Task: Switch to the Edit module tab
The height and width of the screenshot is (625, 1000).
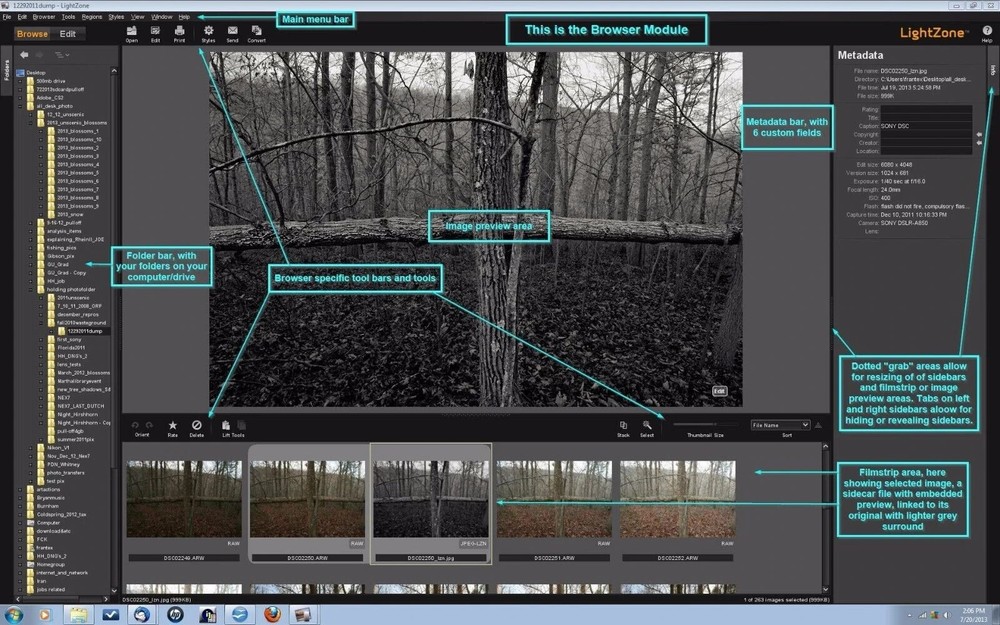Action: tap(67, 33)
